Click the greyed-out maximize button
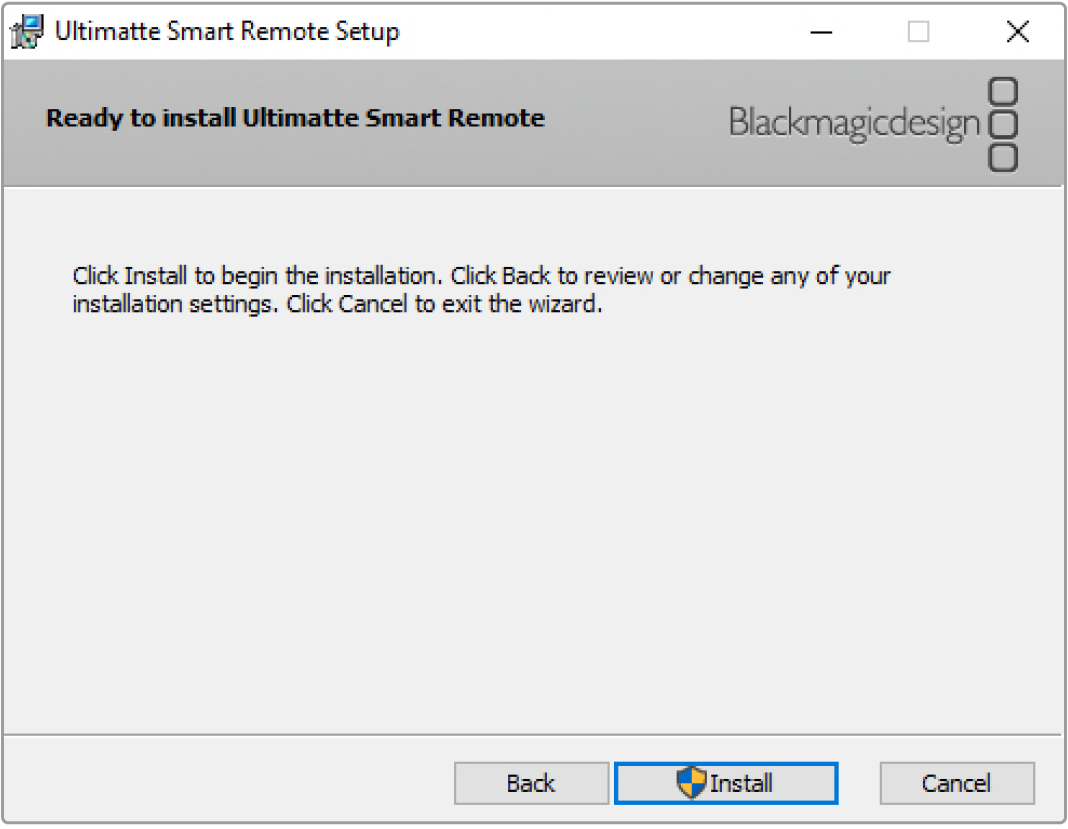Viewport: 1068px width, 829px height. coord(918,32)
